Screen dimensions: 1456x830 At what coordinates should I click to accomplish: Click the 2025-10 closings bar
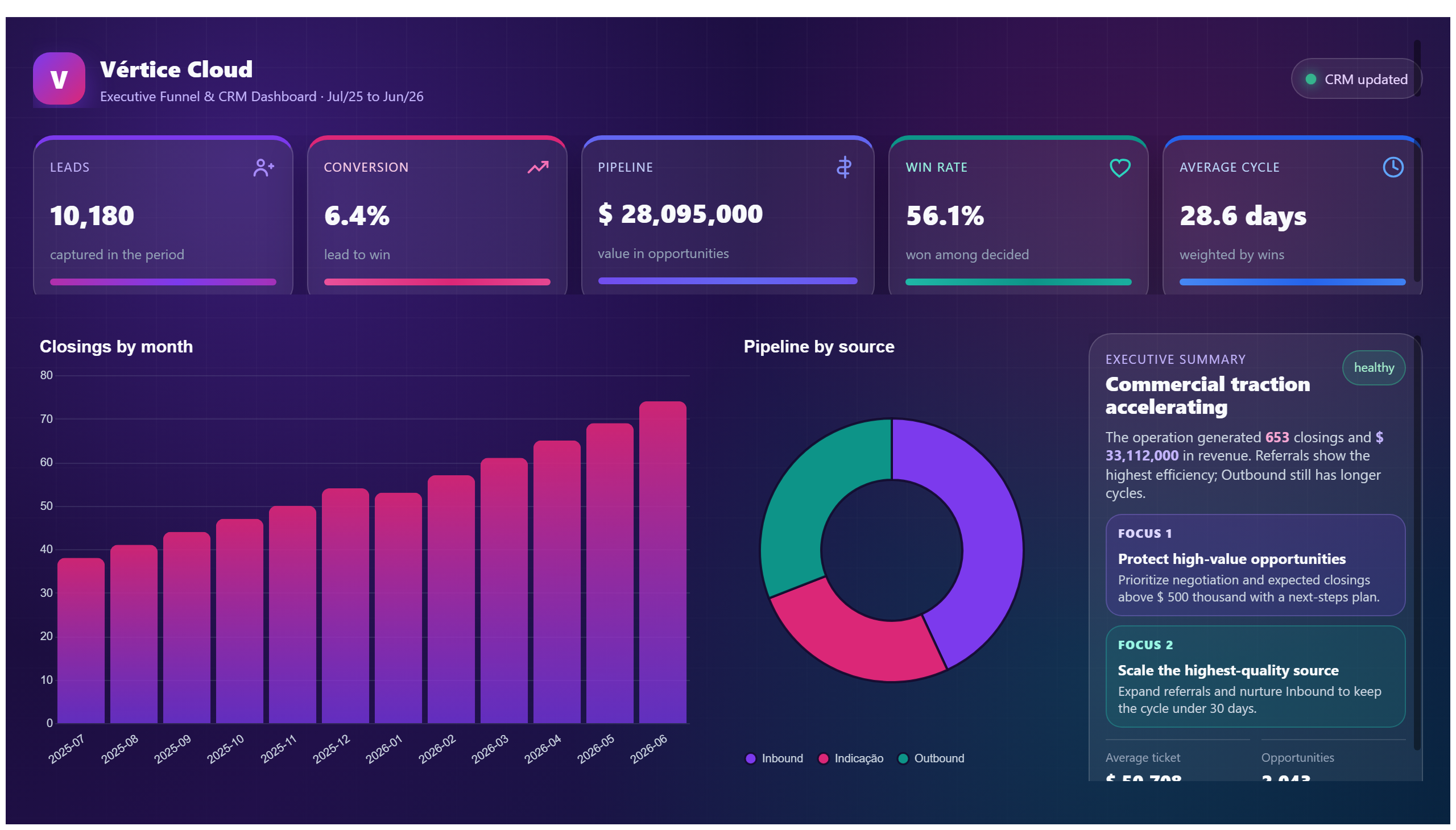coord(239,621)
